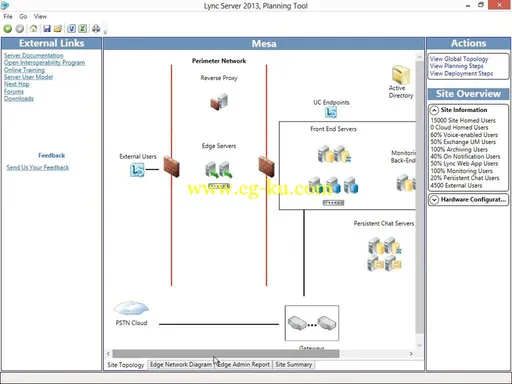The height and width of the screenshot is (384, 512).
Task: Click the grey Forward navigation button
Action: click(20, 29)
